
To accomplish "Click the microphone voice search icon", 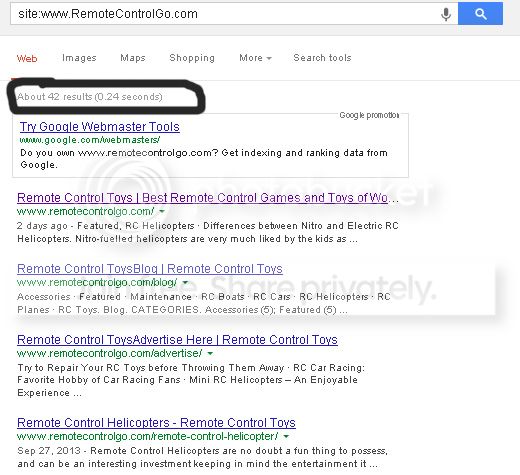I will coord(446,14).
